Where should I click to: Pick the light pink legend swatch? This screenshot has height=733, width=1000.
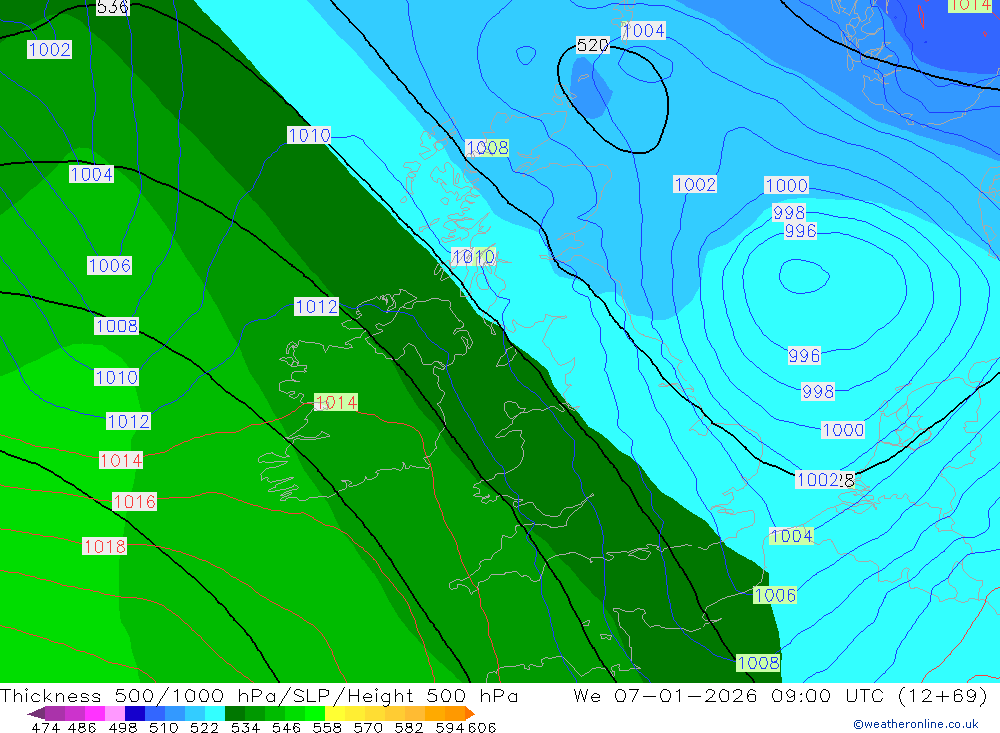pos(115,713)
